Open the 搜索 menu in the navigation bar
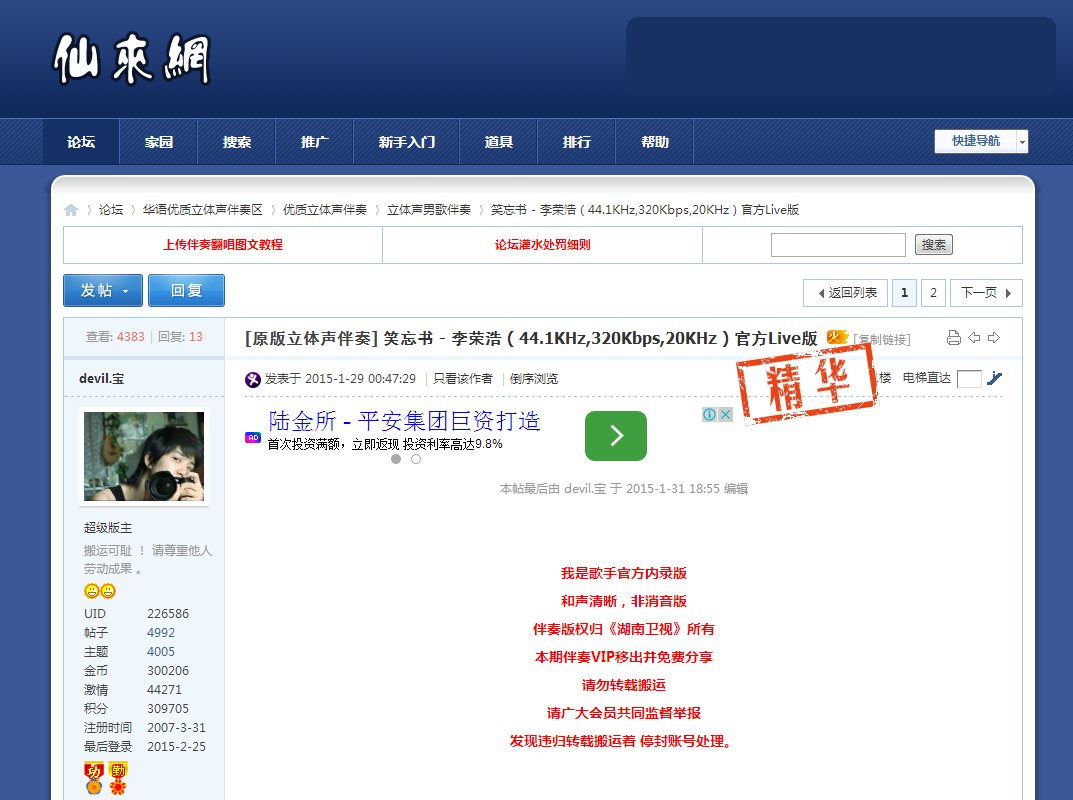This screenshot has width=1073, height=800. click(237, 142)
